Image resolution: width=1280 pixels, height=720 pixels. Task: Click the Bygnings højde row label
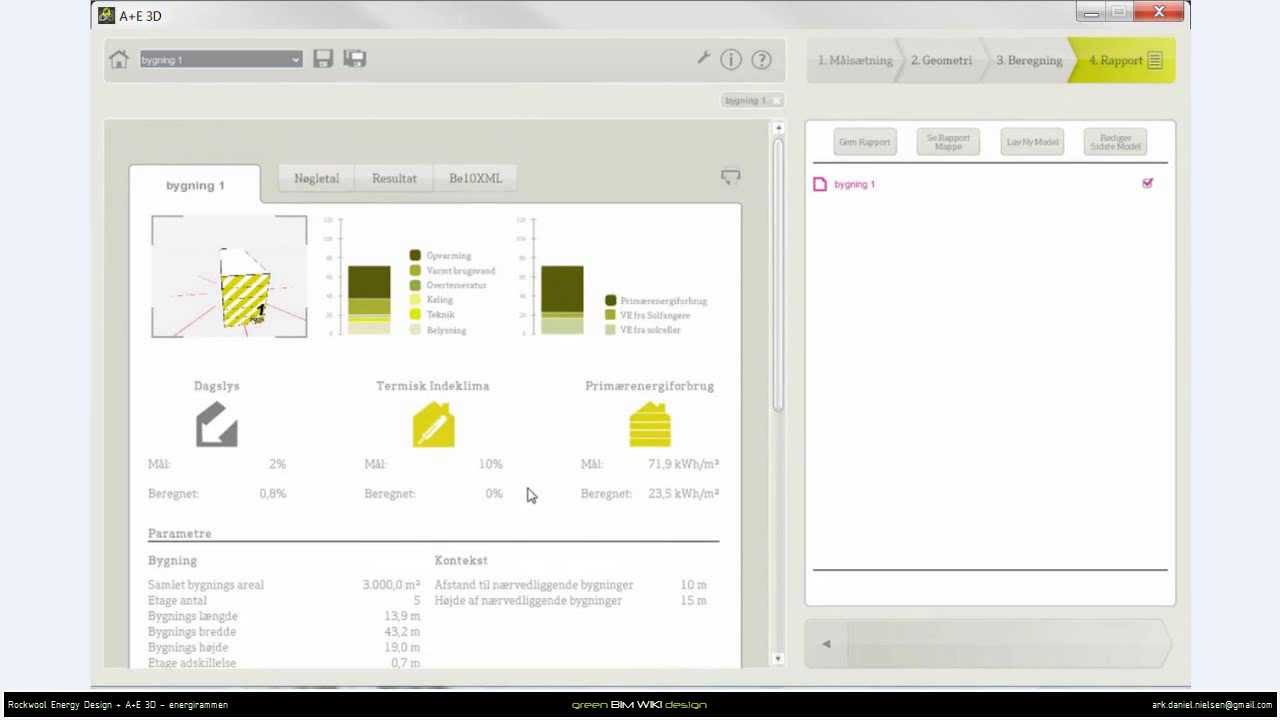point(188,648)
